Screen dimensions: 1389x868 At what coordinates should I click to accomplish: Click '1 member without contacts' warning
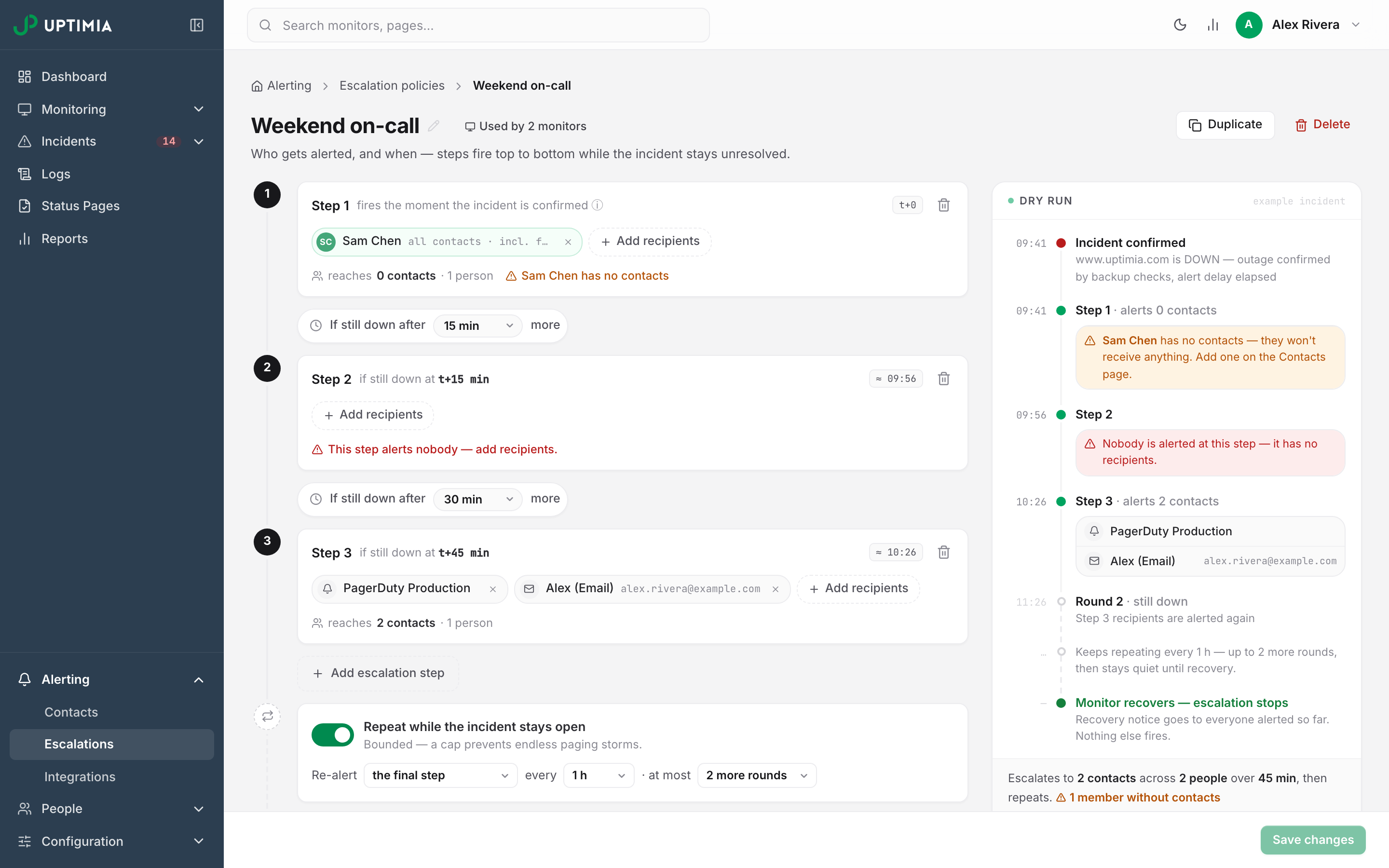1138,798
